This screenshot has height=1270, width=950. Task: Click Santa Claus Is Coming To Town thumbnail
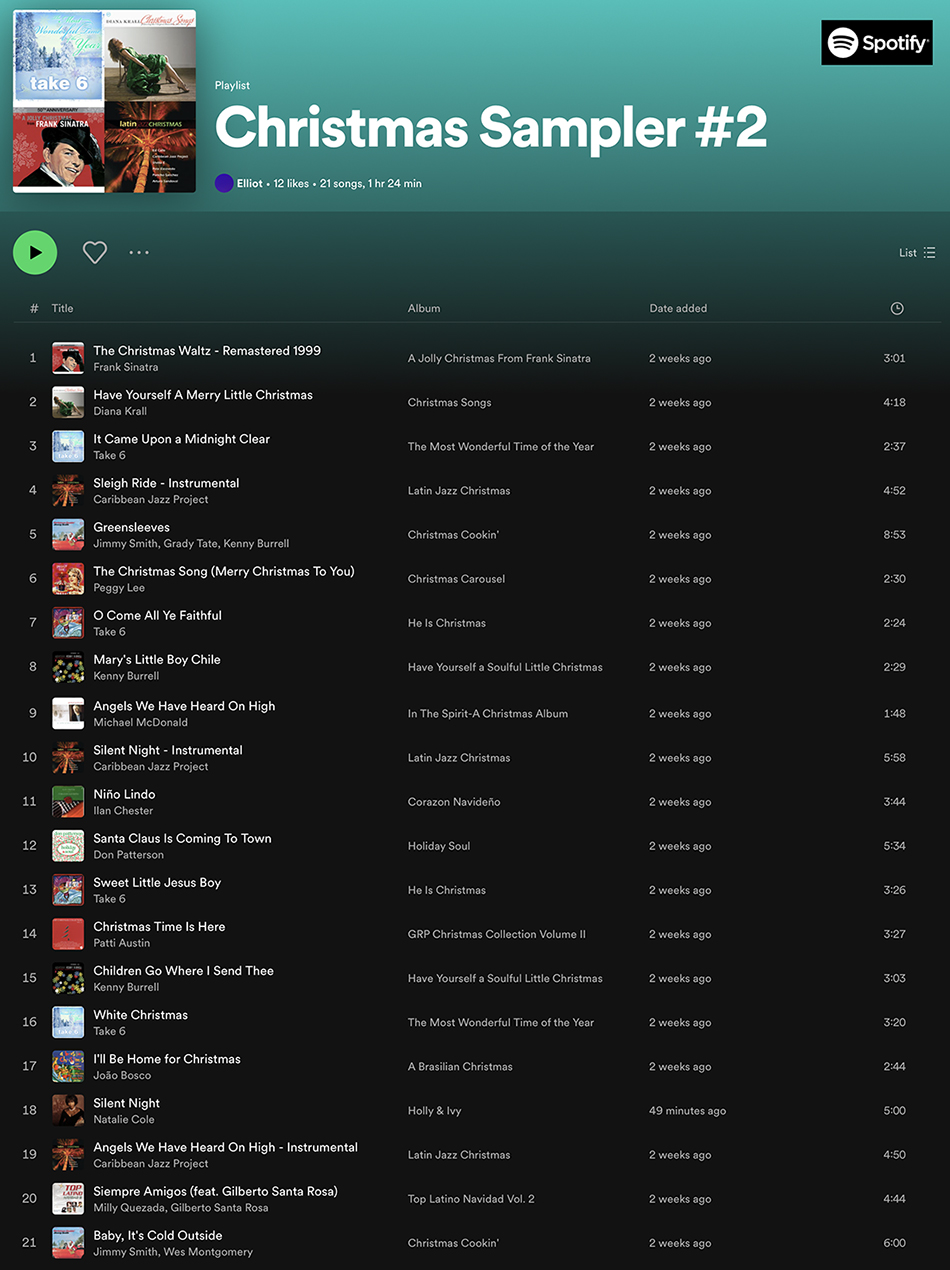click(x=68, y=845)
